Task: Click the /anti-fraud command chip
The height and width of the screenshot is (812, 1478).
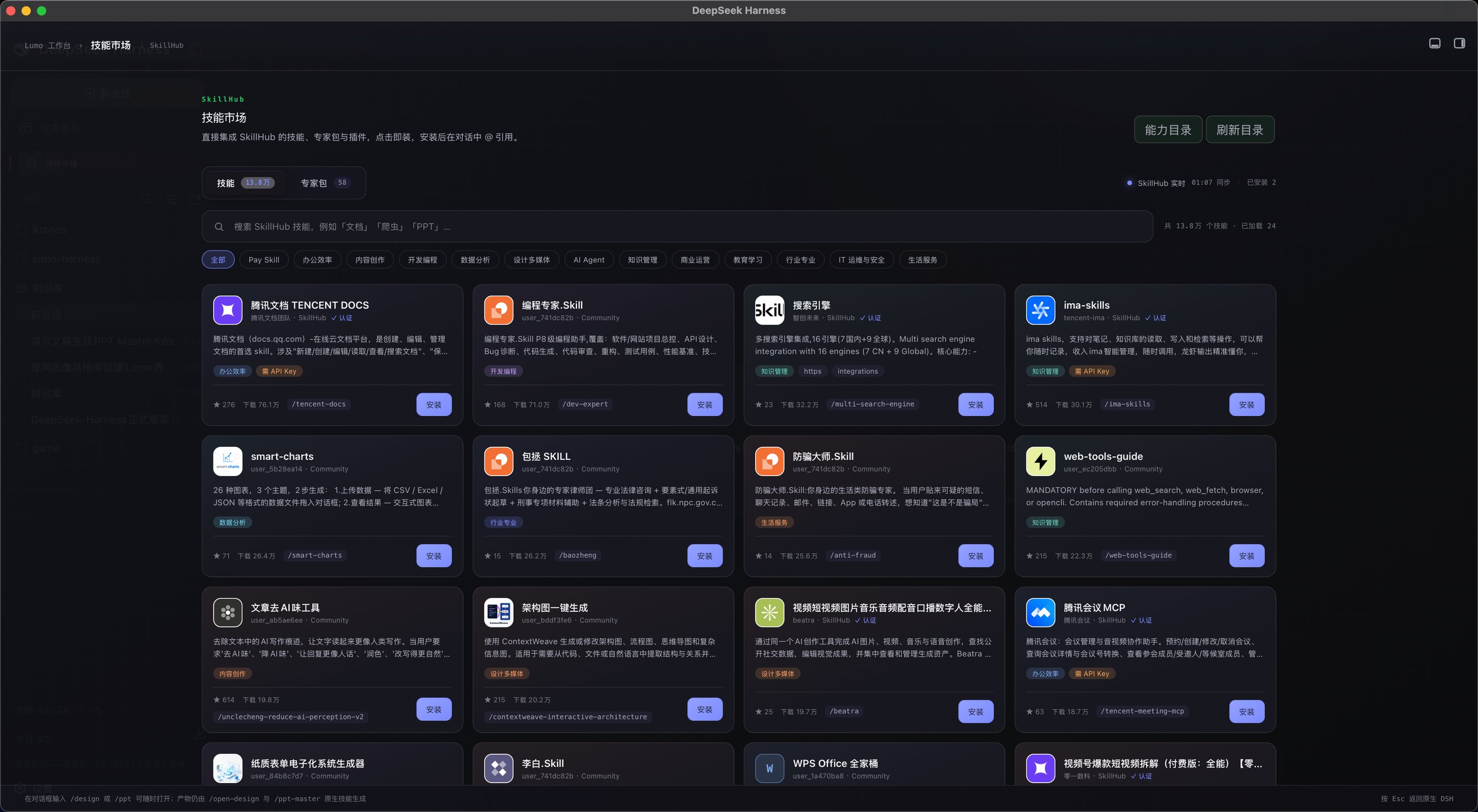Action: [x=853, y=556]
